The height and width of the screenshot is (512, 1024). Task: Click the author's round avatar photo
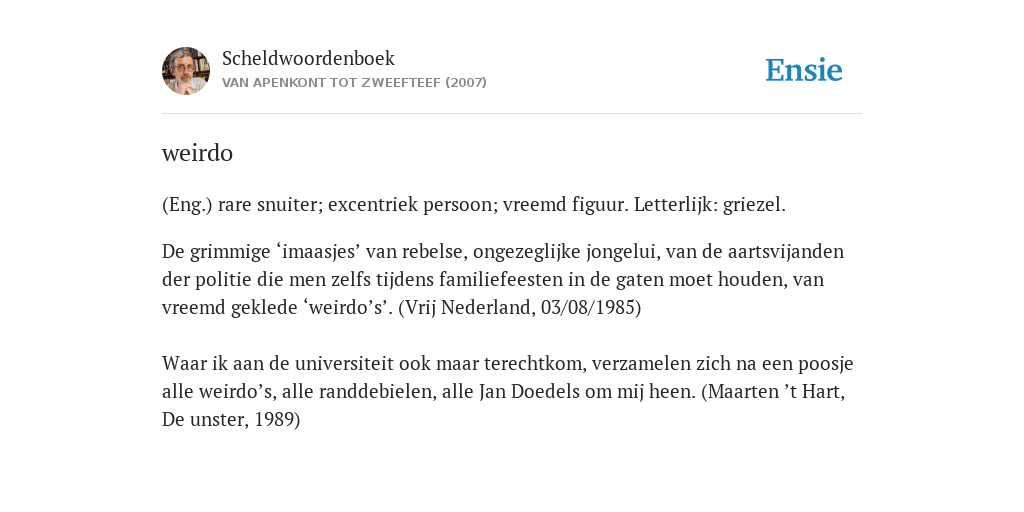click(x=186, y=71)
